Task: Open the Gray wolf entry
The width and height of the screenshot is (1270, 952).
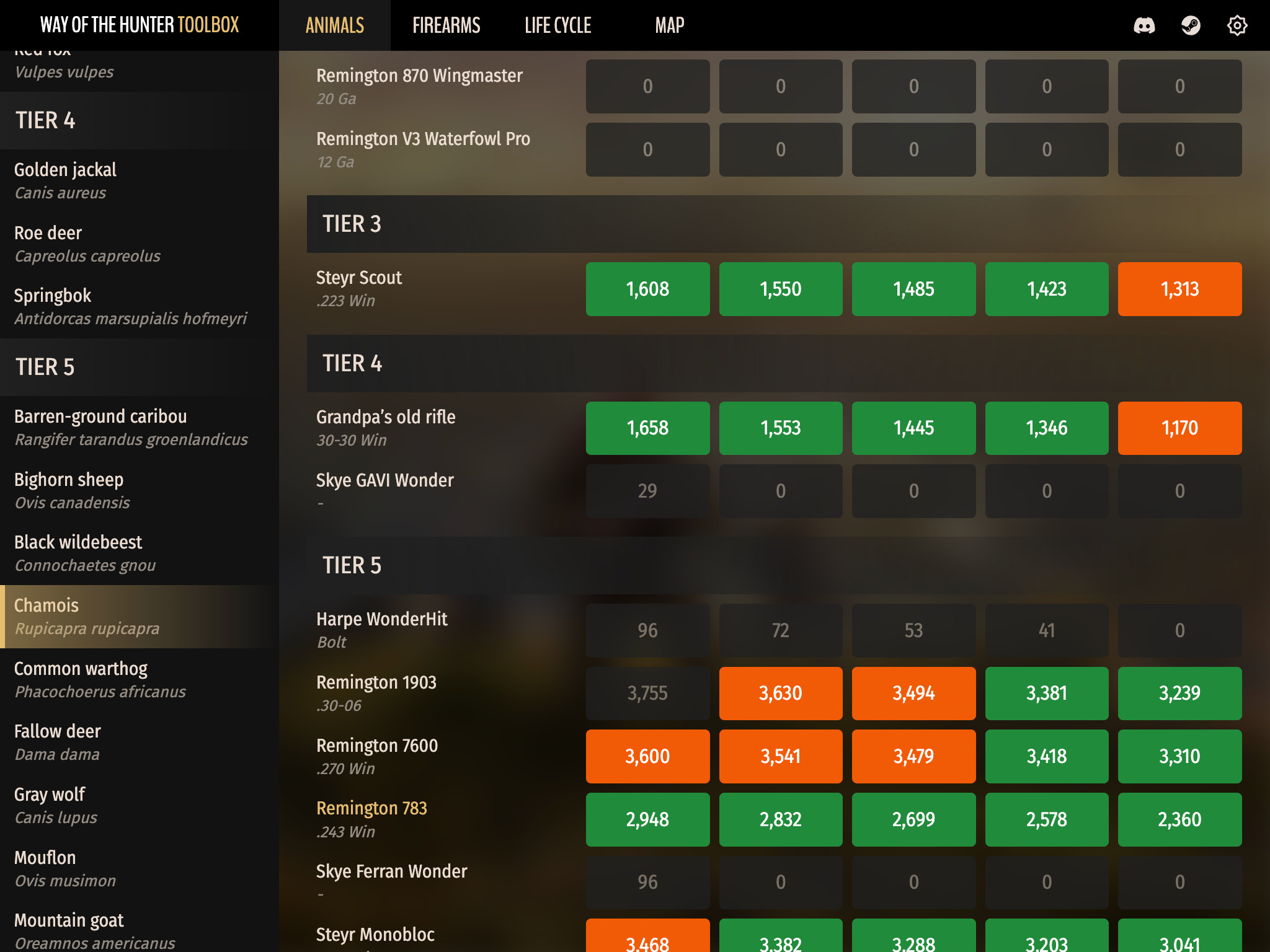Action: tap(50, 805)
